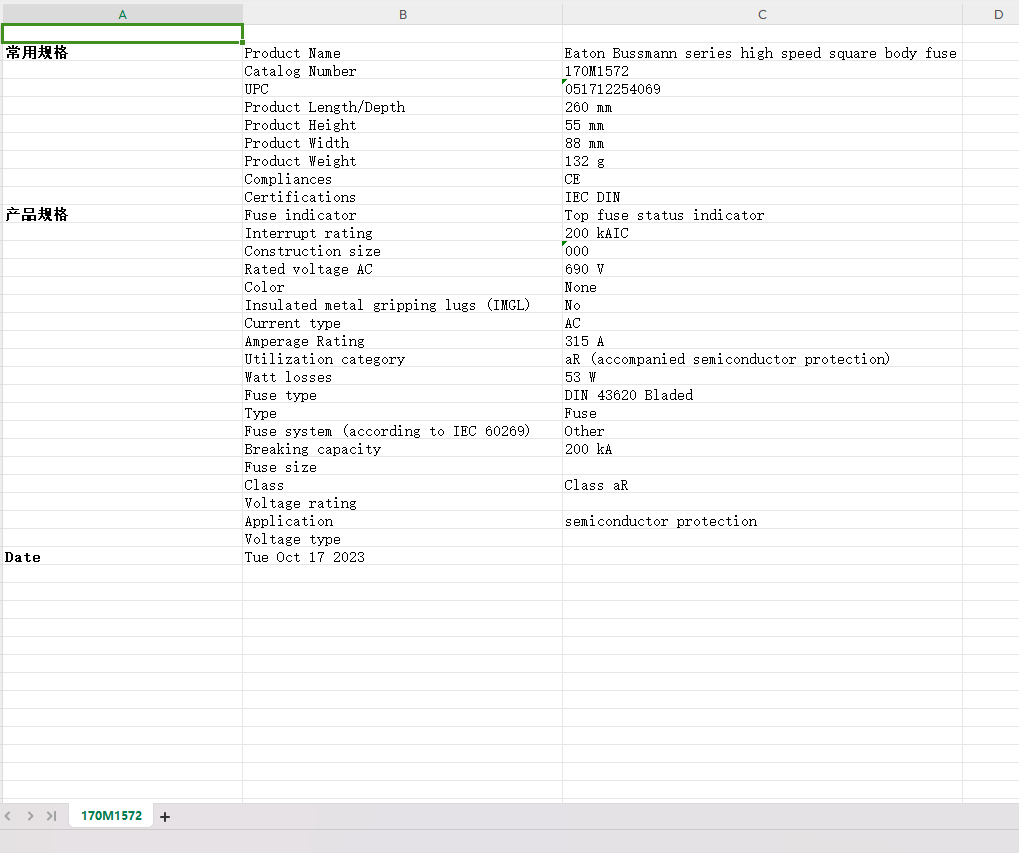Select the UPC label cell
Viewport: 1019px width, 853px height.
[x=402, y=88]
